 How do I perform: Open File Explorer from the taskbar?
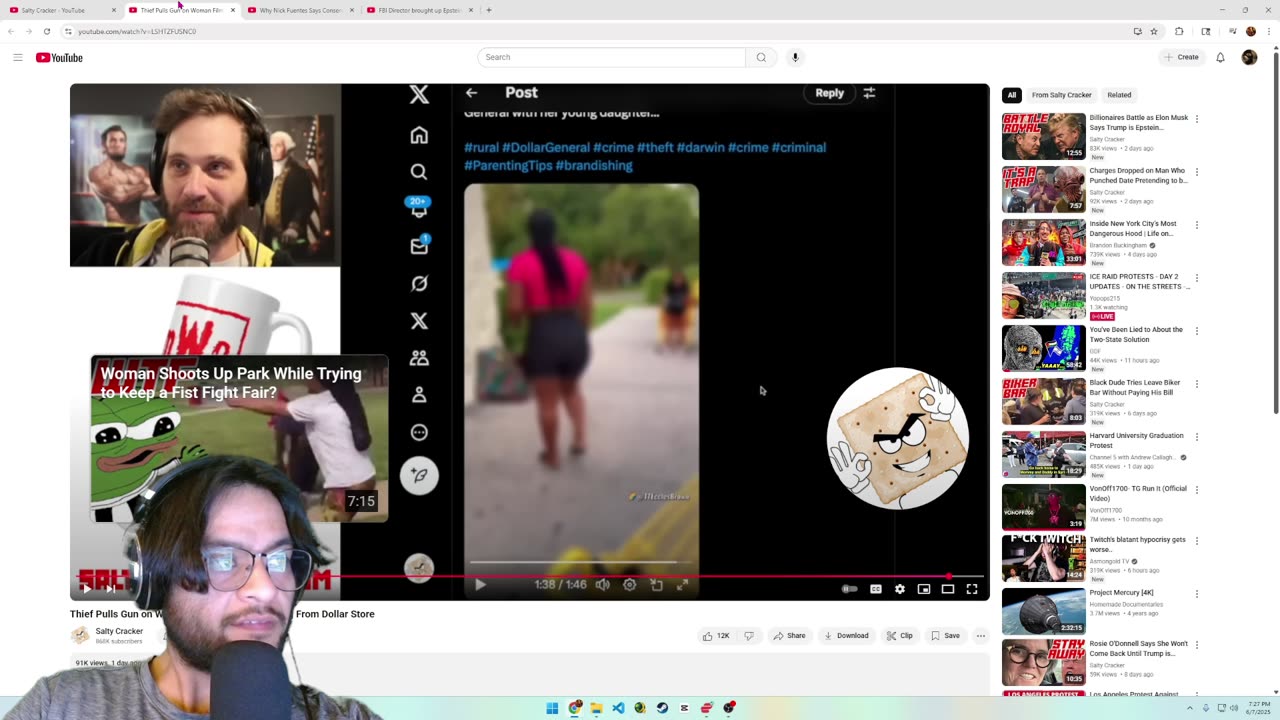596,708
